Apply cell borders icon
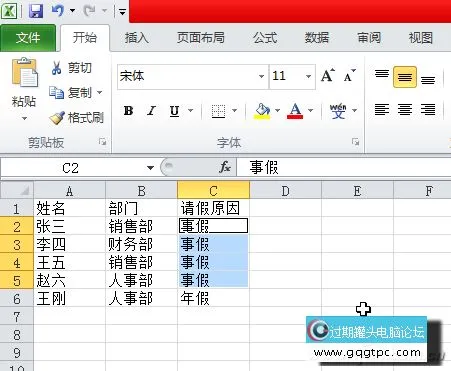The width and height of the screenshot is (451, 371). (x=218, y=111)
